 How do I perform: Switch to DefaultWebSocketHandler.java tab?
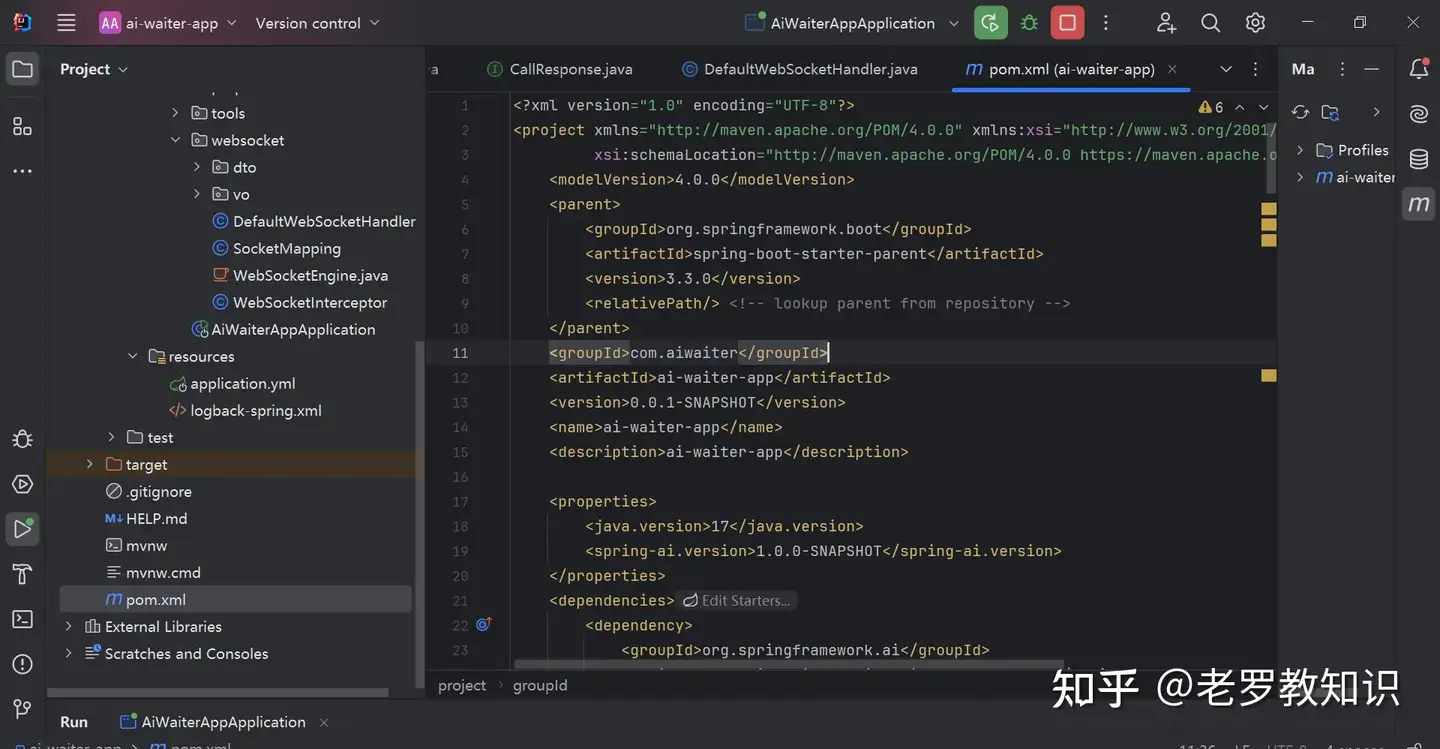[800, 69]
